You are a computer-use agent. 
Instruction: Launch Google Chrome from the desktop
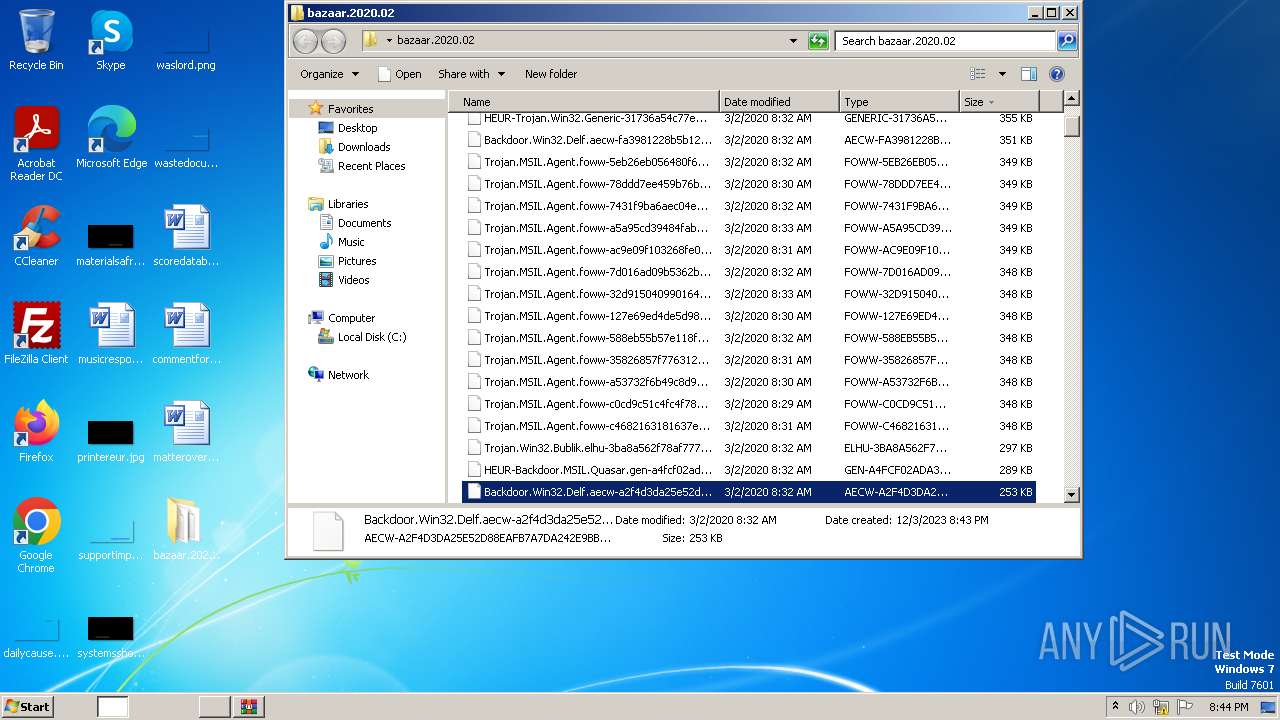coord(36,536)
